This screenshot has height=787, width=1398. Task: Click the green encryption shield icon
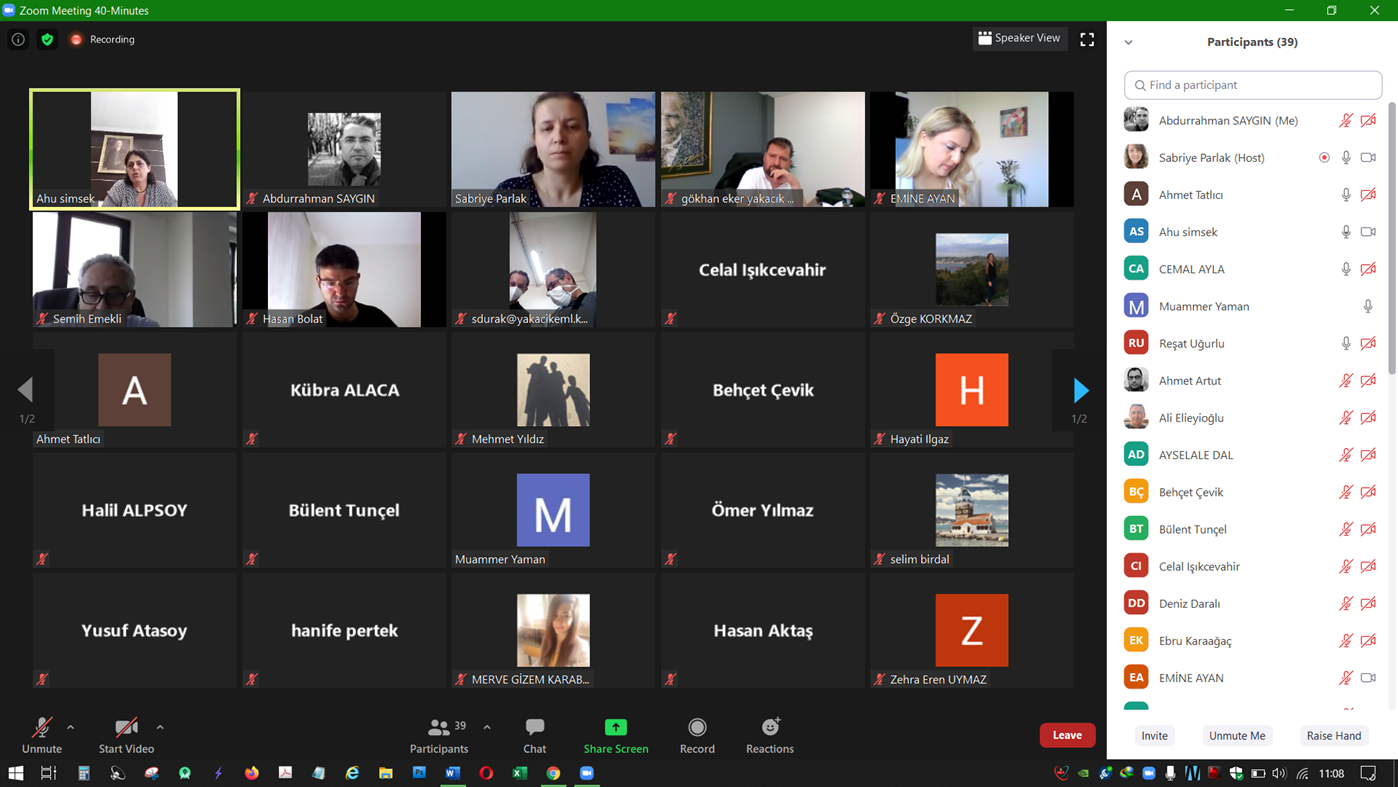click(47, 39)
